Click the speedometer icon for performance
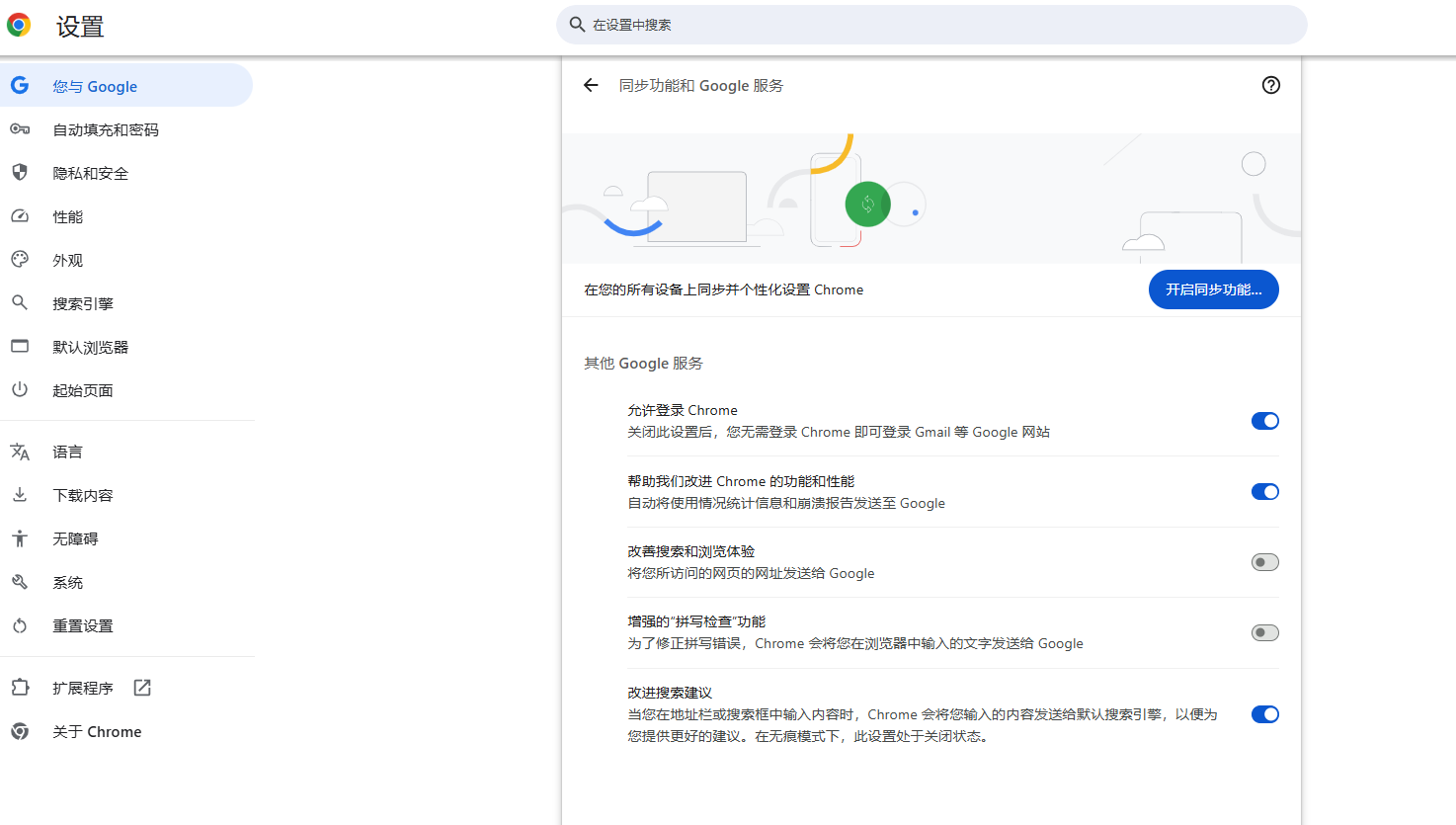The width and height of the screenshot is (1456, 825). coord(20,216)
